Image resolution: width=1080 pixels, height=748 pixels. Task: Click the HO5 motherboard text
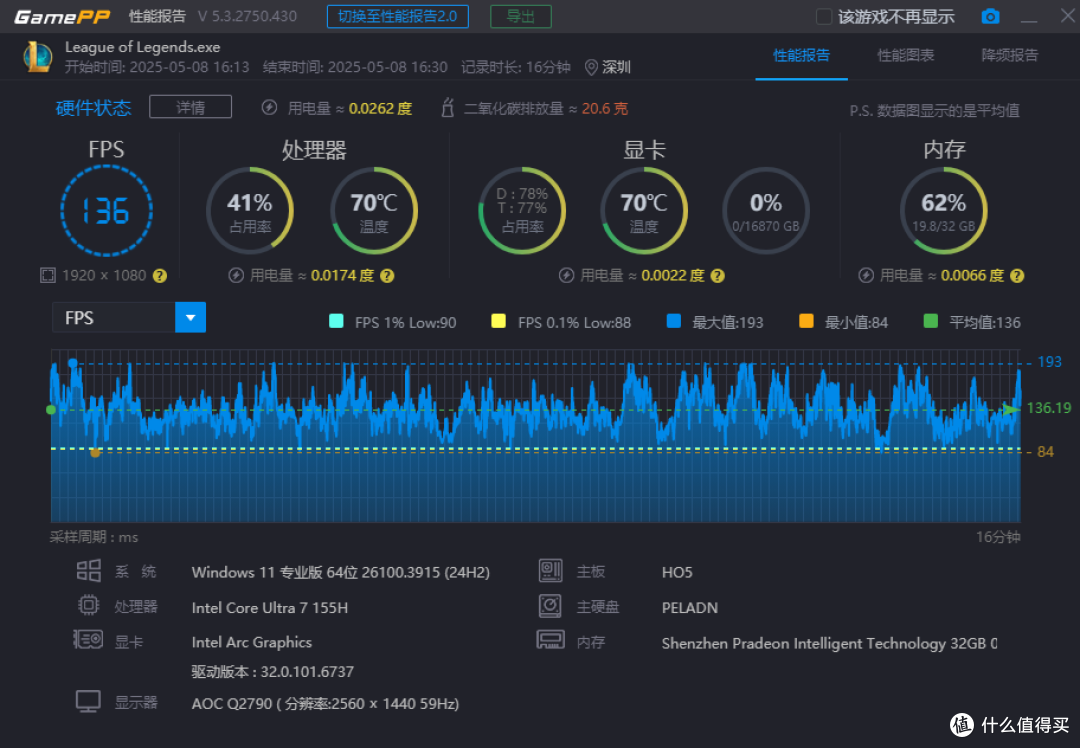click(x=677, y=572)
